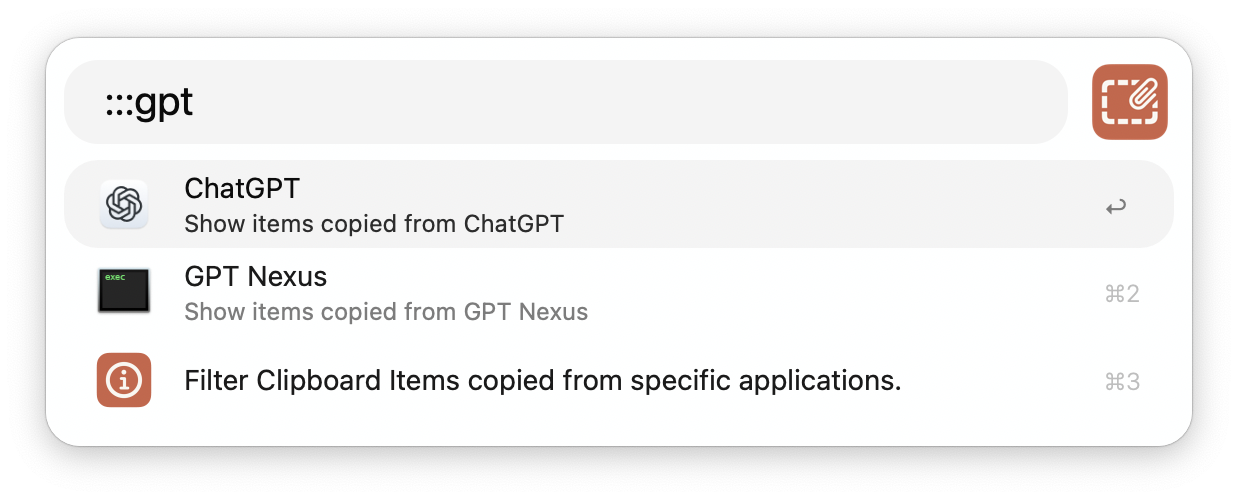Image resolution: width=1238 pixels, height=500 pixels.
Task: Click the return arrow on ChatGPT row
Action: point(1116,207)
